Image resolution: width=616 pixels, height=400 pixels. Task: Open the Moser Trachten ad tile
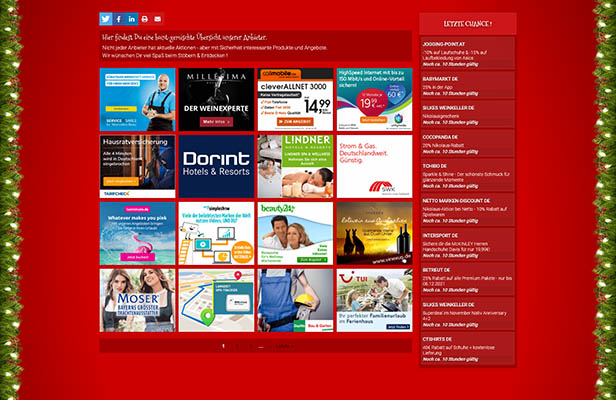pos(137,300)
